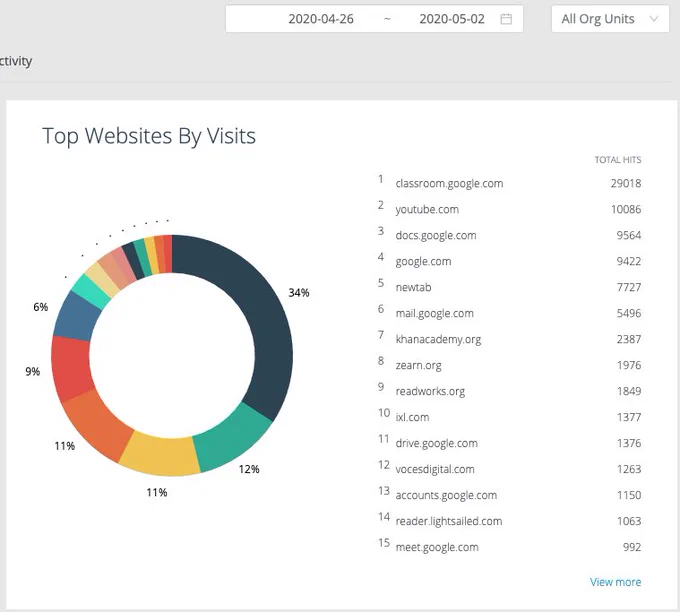680x612 pixels.
Task: Select the 12% teal donut segment
Action: pyautogui.click(x=236, y=440)
